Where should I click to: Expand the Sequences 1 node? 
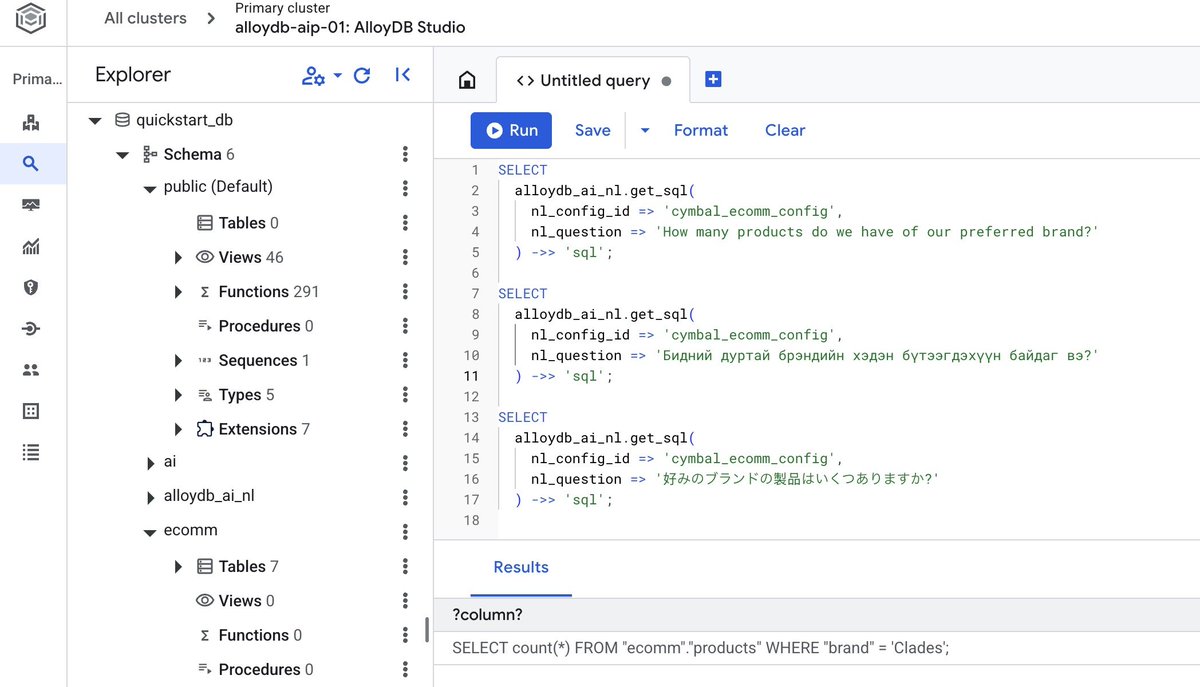[178, 361]
